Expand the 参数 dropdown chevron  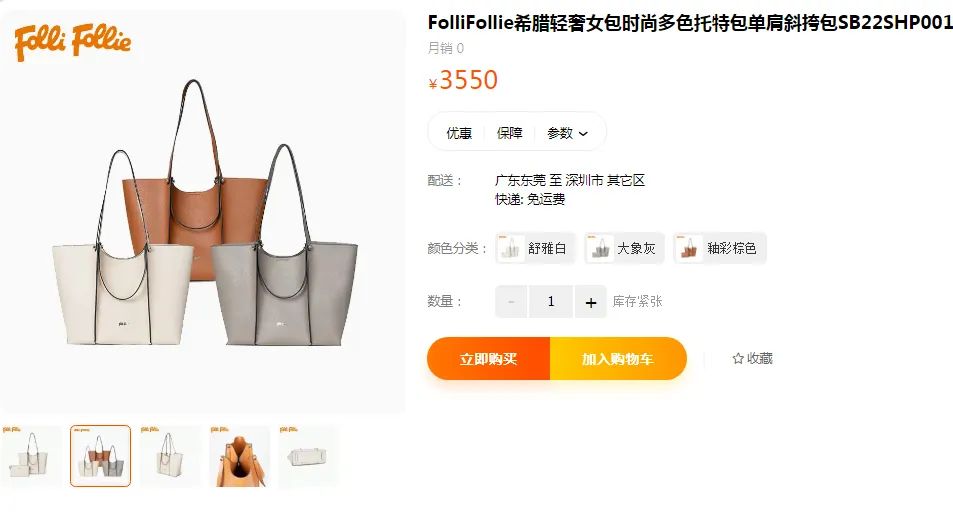(583, 134)
